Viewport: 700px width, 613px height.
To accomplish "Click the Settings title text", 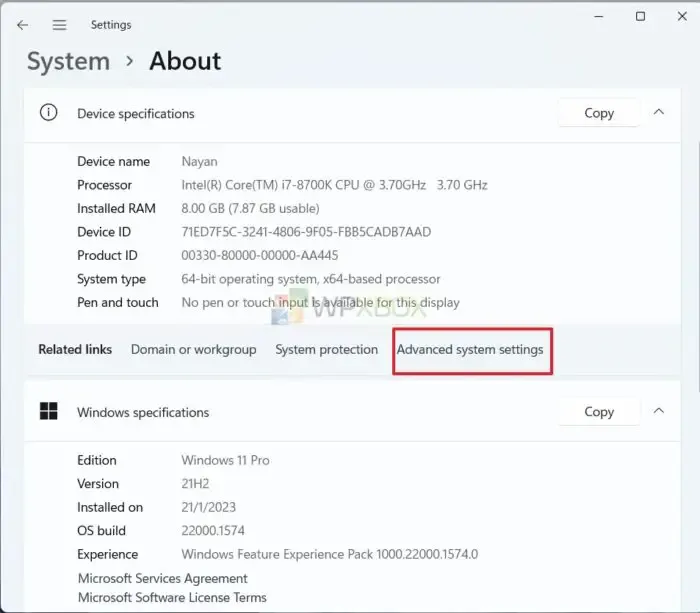I will tap(111, 25).
